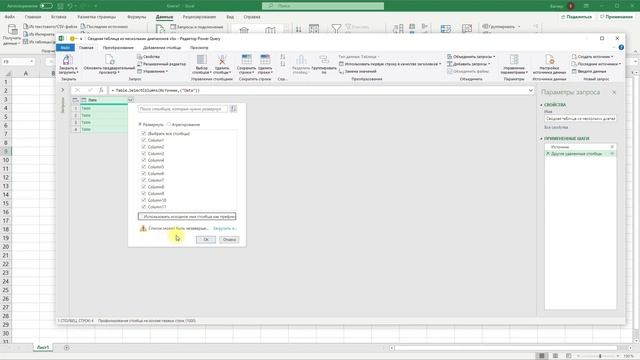Viewport: 640px width, 360px height.
Task: Click the Close & Load icon
Action: tap(68, 60)
